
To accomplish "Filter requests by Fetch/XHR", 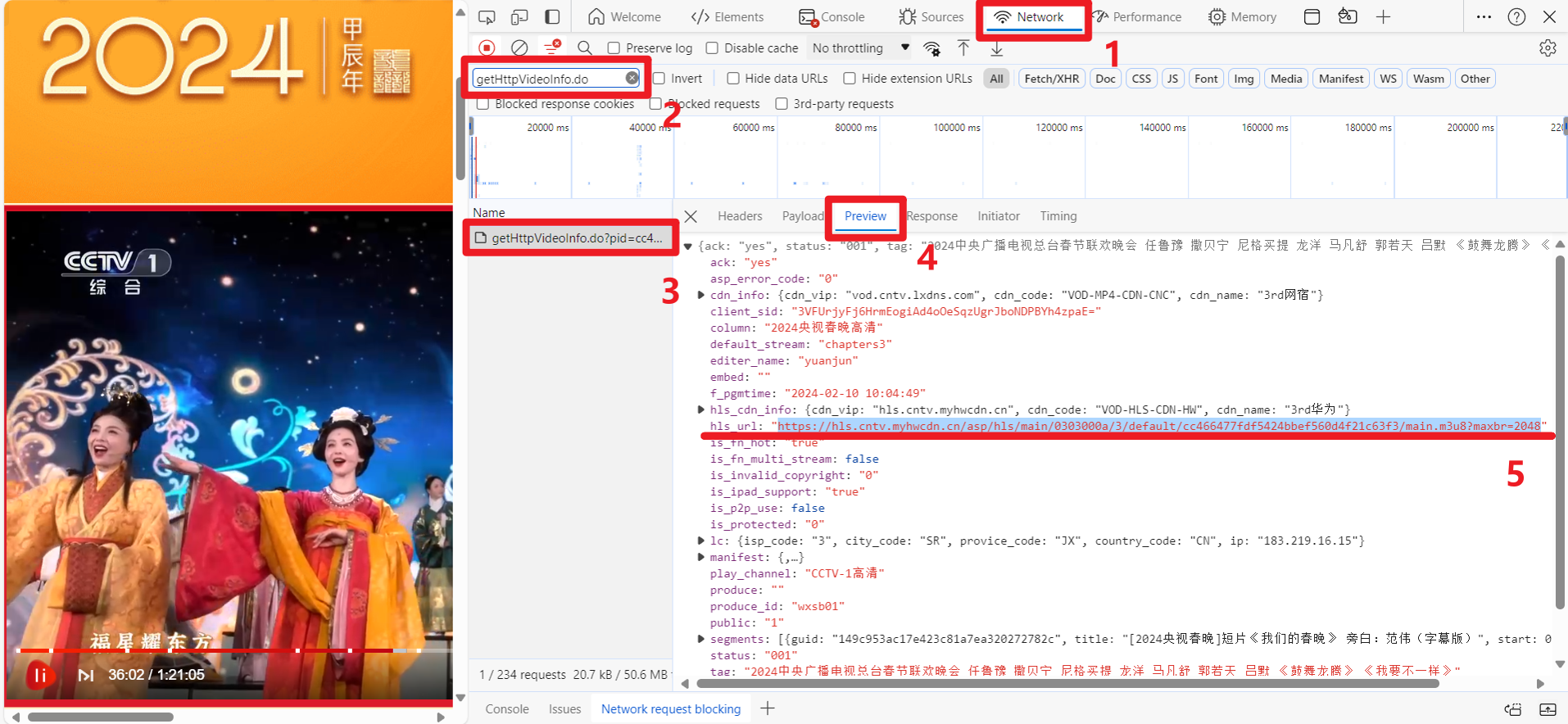I will [x=1051, y=79].
